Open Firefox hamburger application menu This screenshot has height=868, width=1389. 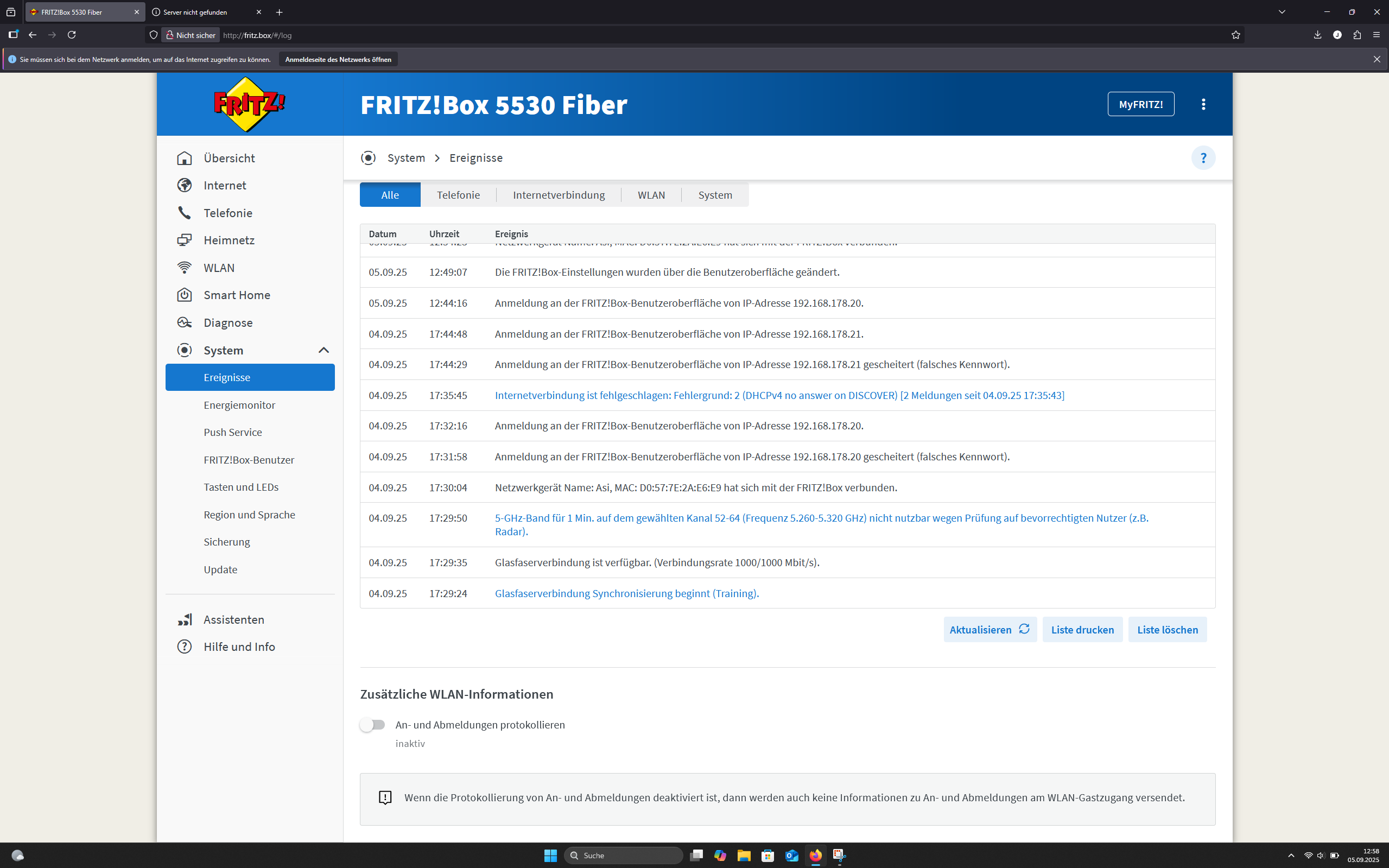1377,35
